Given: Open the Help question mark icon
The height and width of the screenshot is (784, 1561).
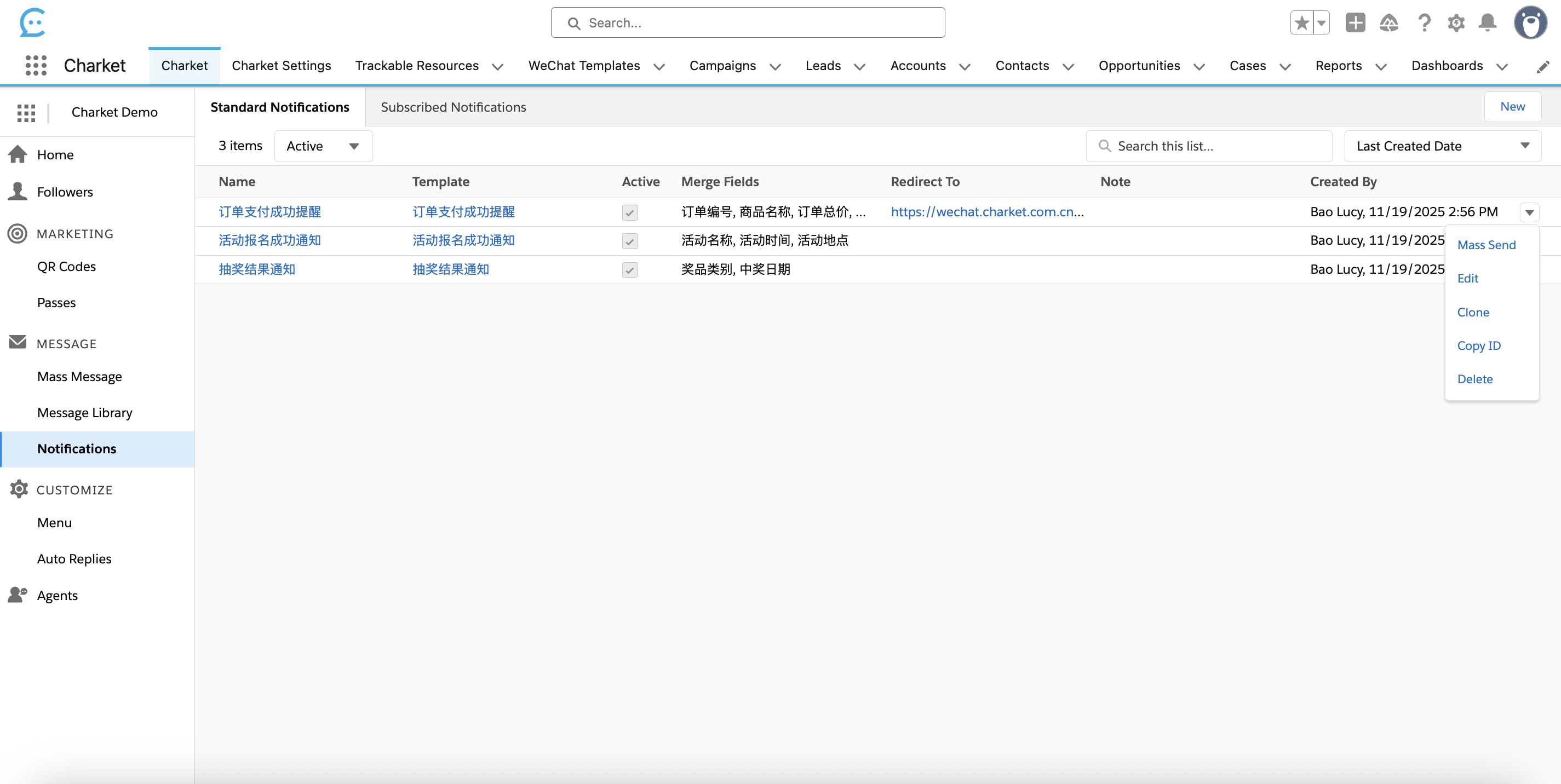Looking at the screenshot, I should (x=1424, y=22).
